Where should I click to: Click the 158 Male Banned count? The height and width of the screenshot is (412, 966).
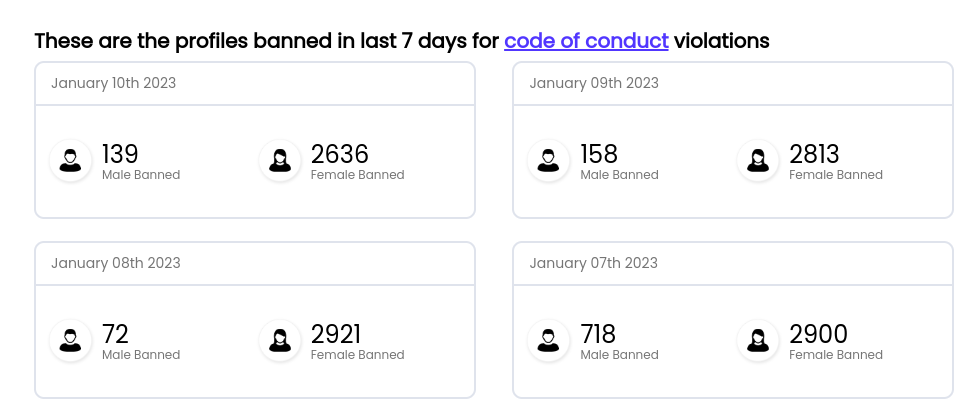click(599, 154)
